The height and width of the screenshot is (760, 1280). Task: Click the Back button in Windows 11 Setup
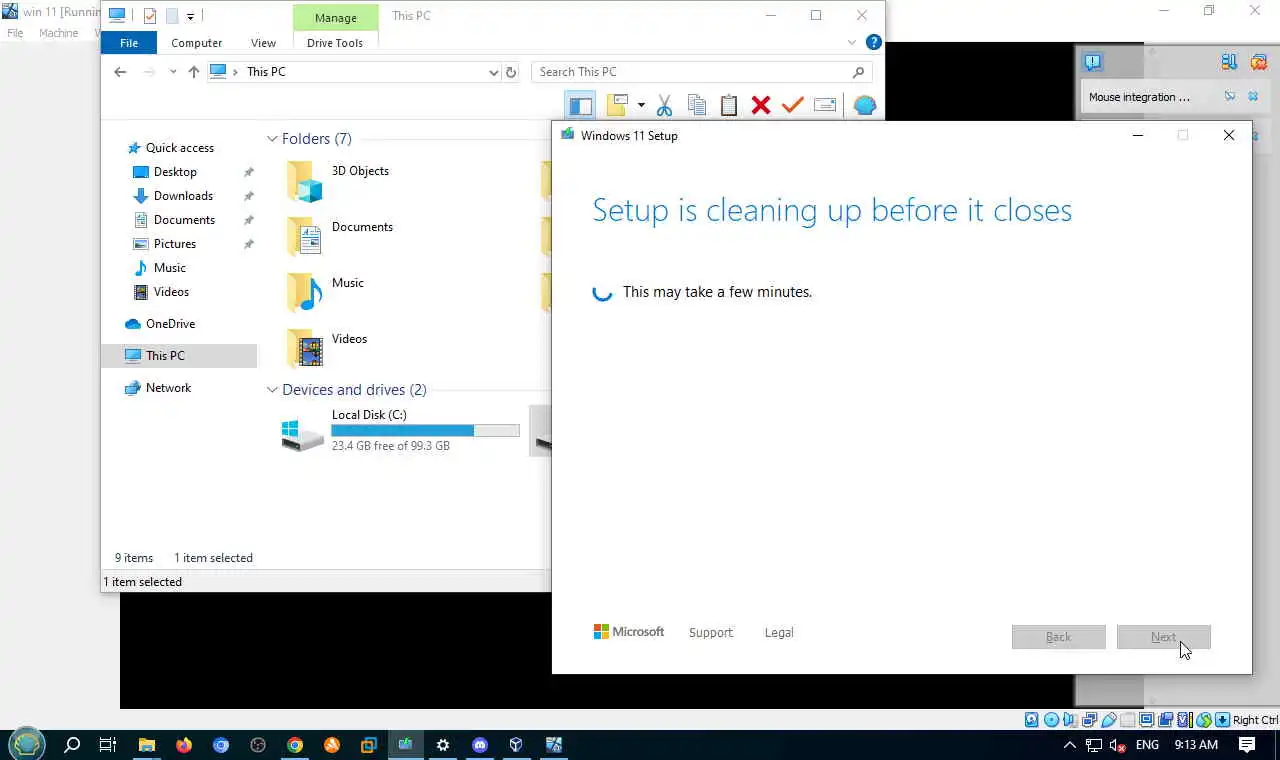point(1058,637)
